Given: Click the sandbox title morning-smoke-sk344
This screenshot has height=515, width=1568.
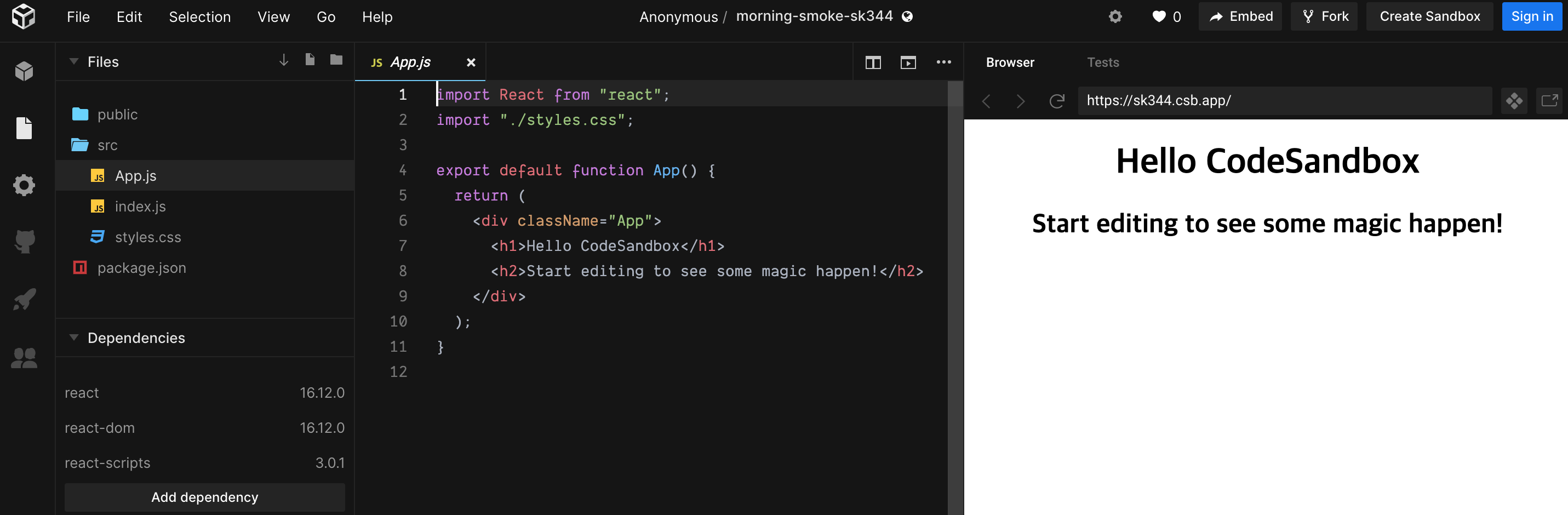Looking at the screenshot, I should (x=814, y=16).
